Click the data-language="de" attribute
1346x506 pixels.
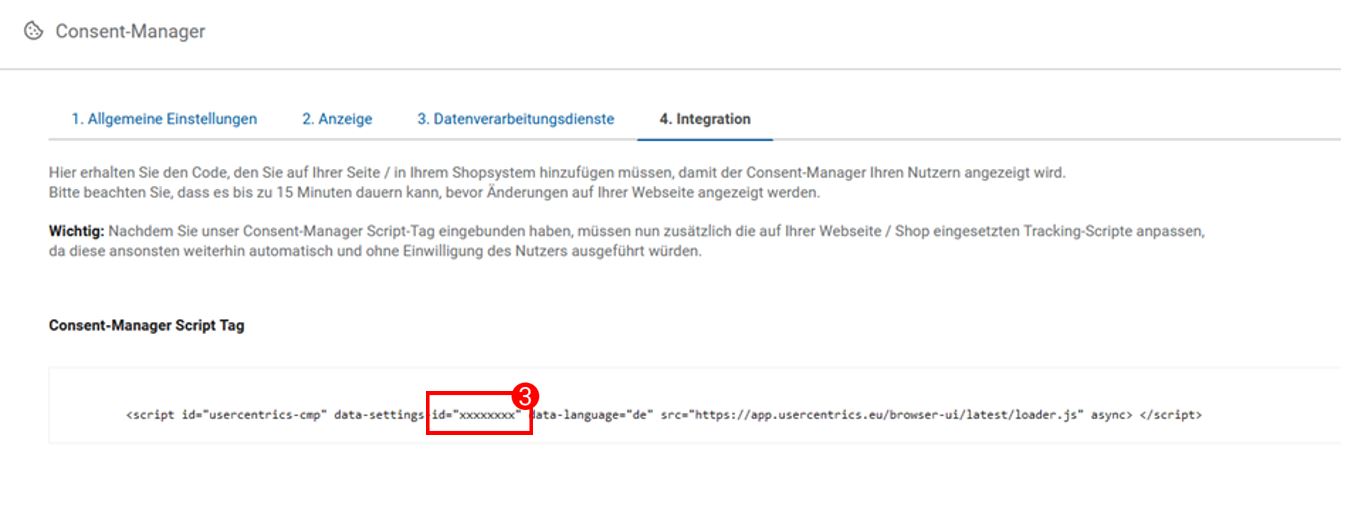[590, 414]
